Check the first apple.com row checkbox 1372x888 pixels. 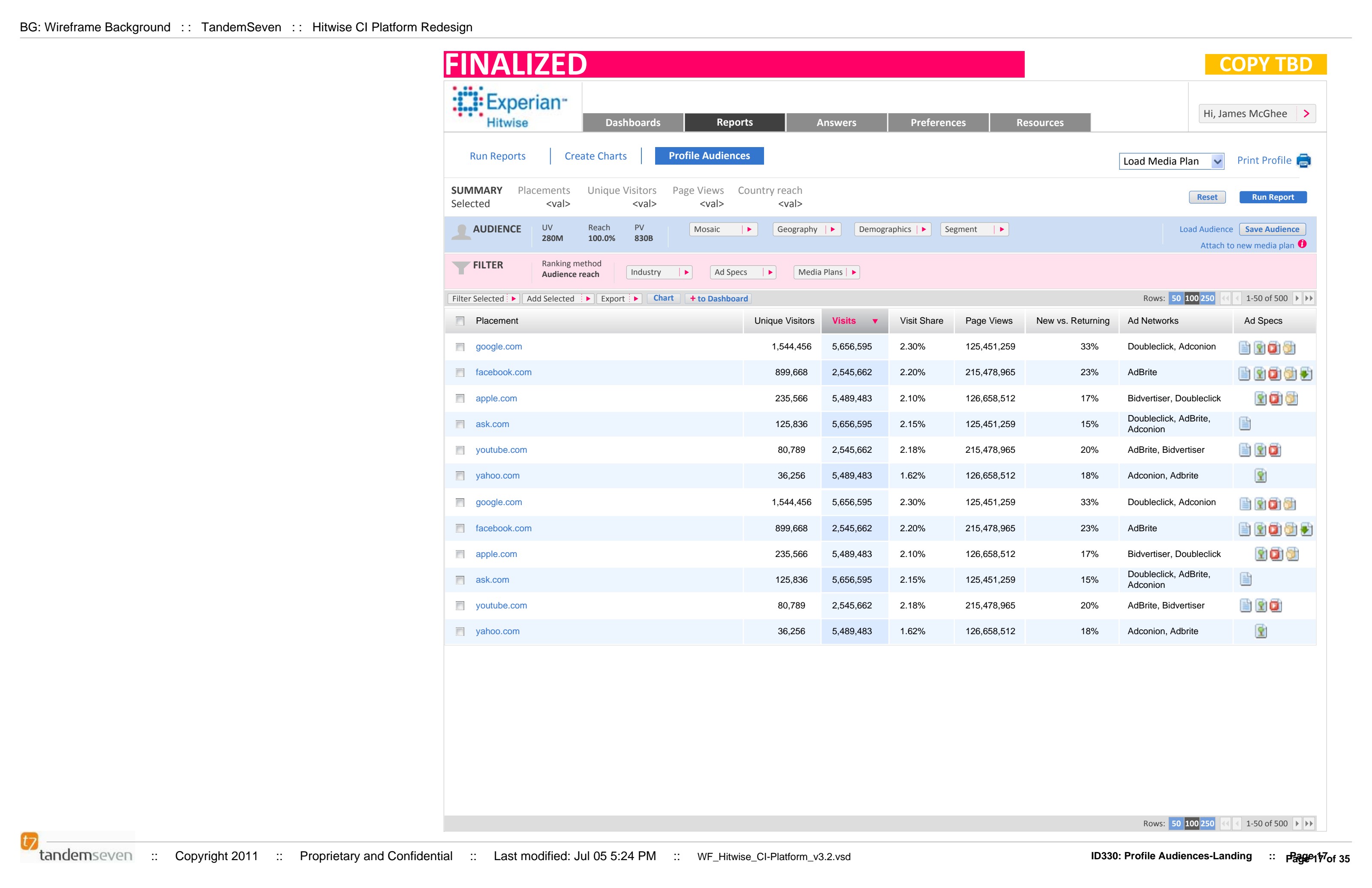pos(460,399)
